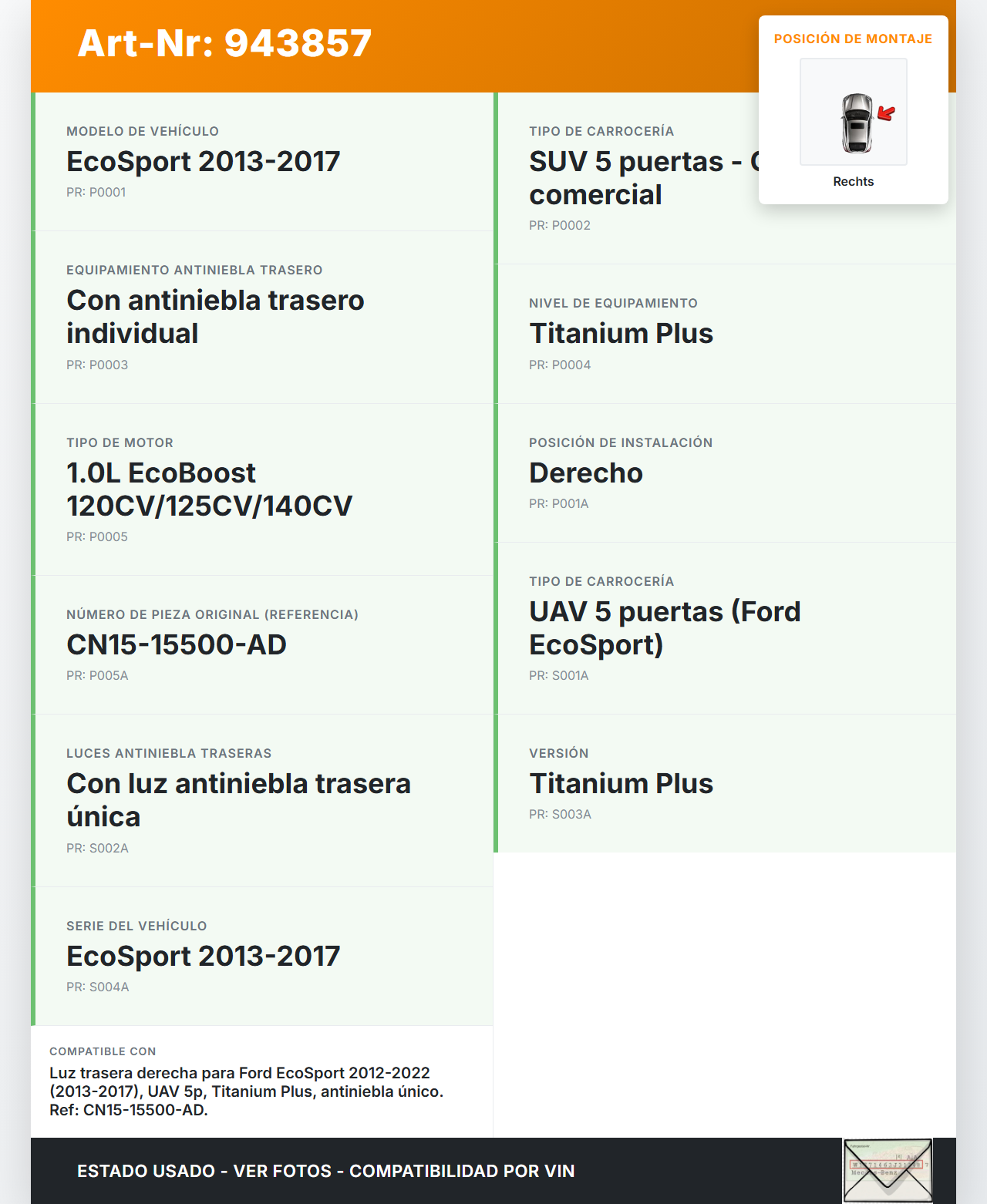Select the 1.0L EcoBoost engine type text
This screenshot has height=1204, width=987.
pos(209,489)
